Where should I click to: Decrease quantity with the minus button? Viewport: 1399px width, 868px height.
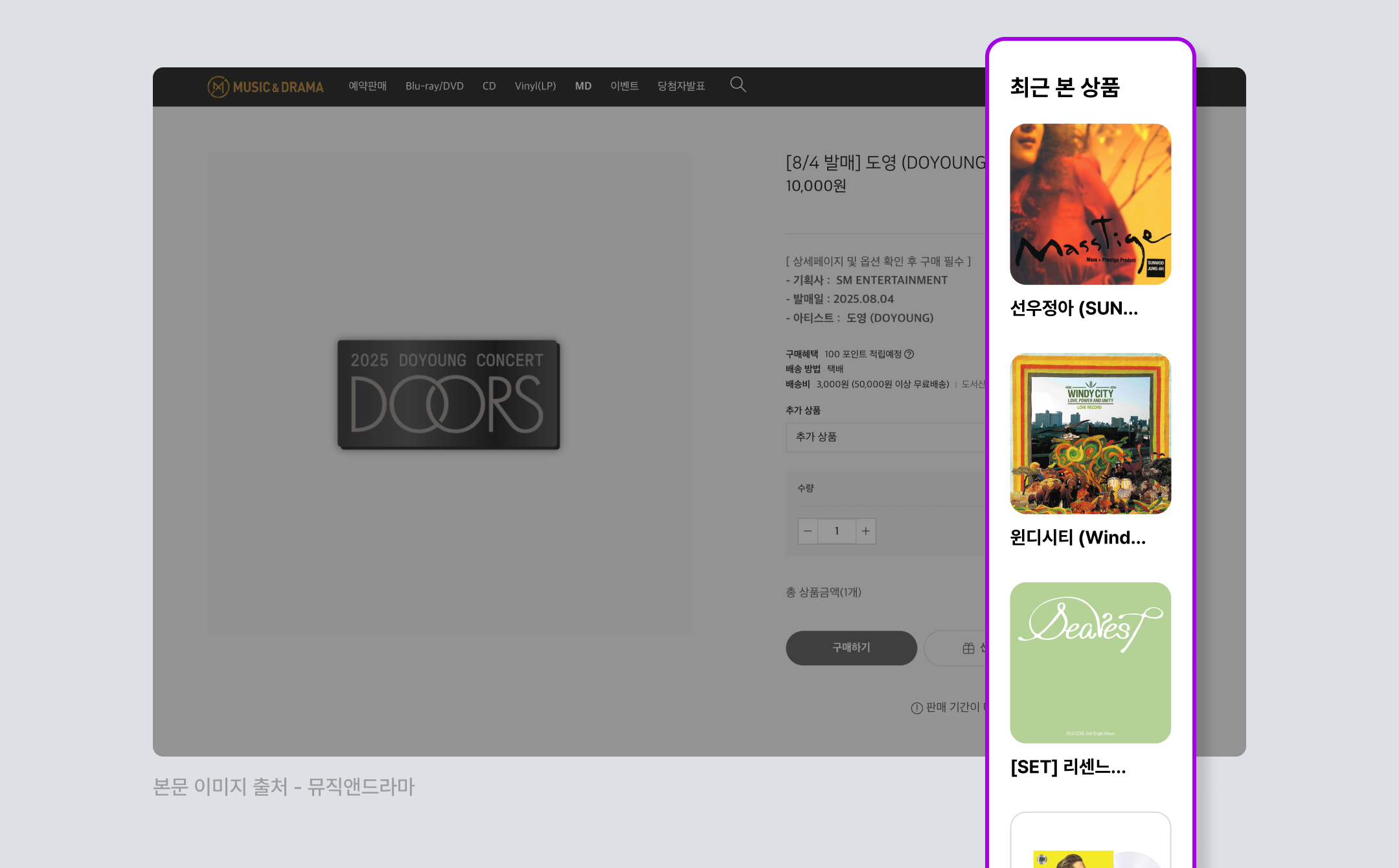(808, 531)
